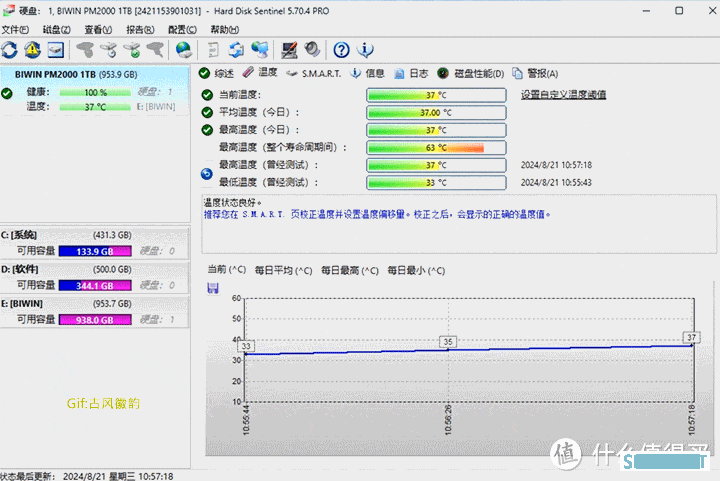Click the S.M.A.R.T. calibration recommendation text
Image resolution: width=720 pixels, height=481 pixels.
click(x=377, y=214)
